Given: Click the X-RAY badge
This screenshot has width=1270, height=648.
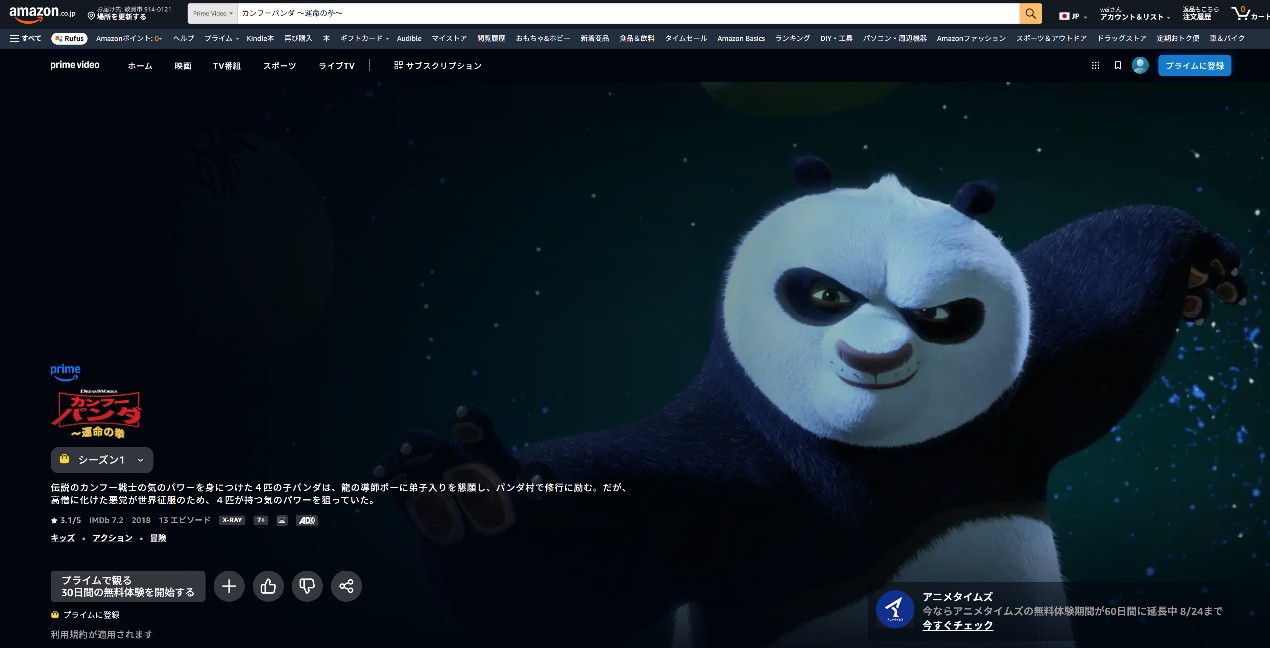Looking at the screenshot, I should pos(232,520).
